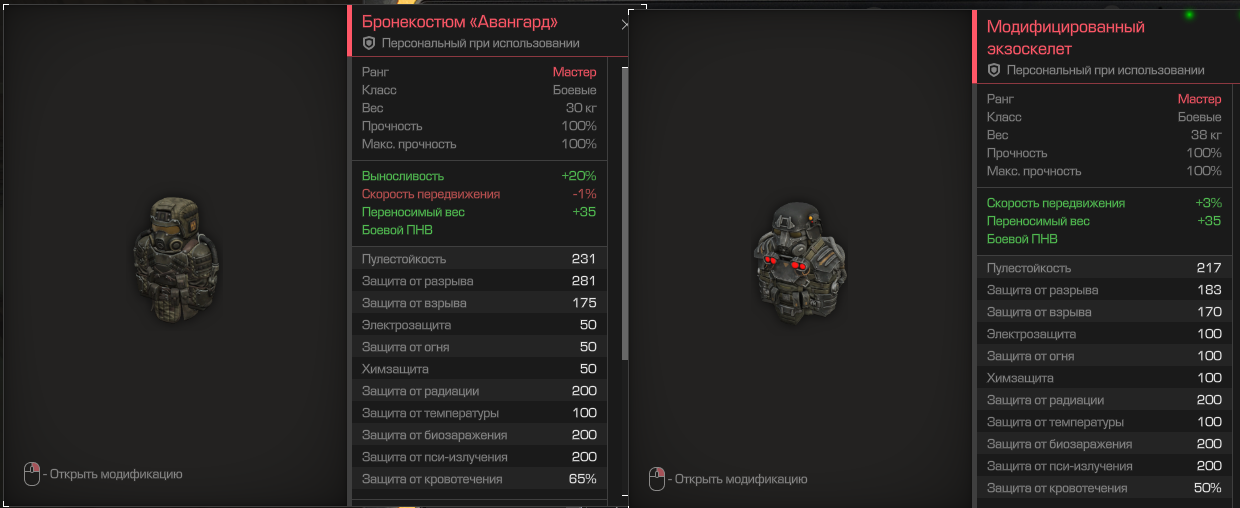
Task: Select the Модифицированный экзоскелет title
Action: (1065, 37)
